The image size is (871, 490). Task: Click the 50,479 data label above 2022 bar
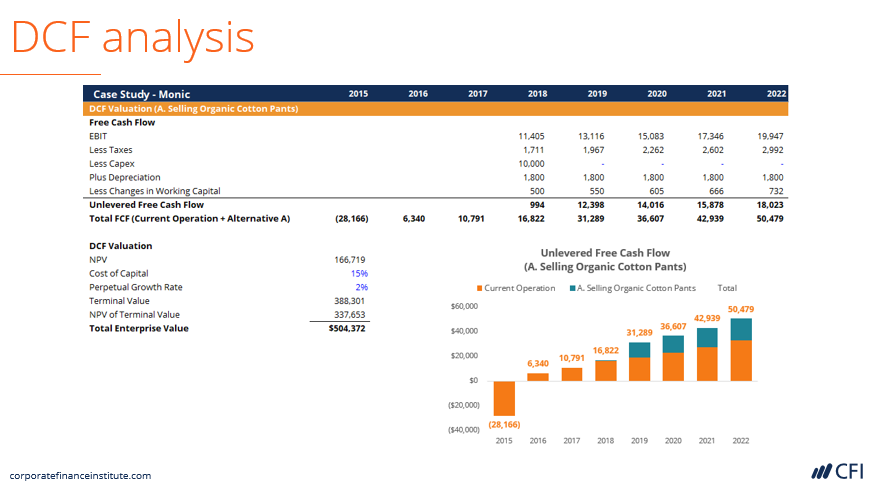point(741,309)
